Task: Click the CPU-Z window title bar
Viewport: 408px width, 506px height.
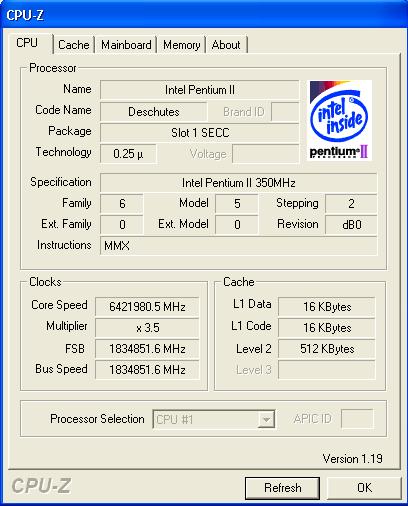Action: click(204, 15)
